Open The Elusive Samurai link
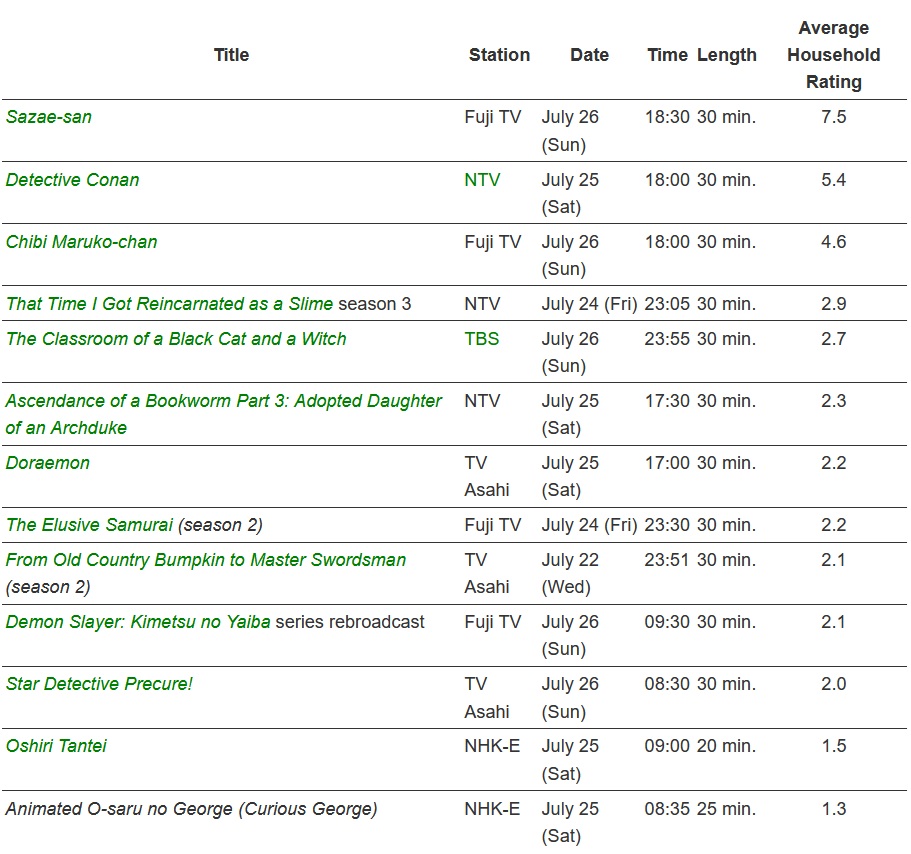Viewport: 911px width, 854px height. 89,525
